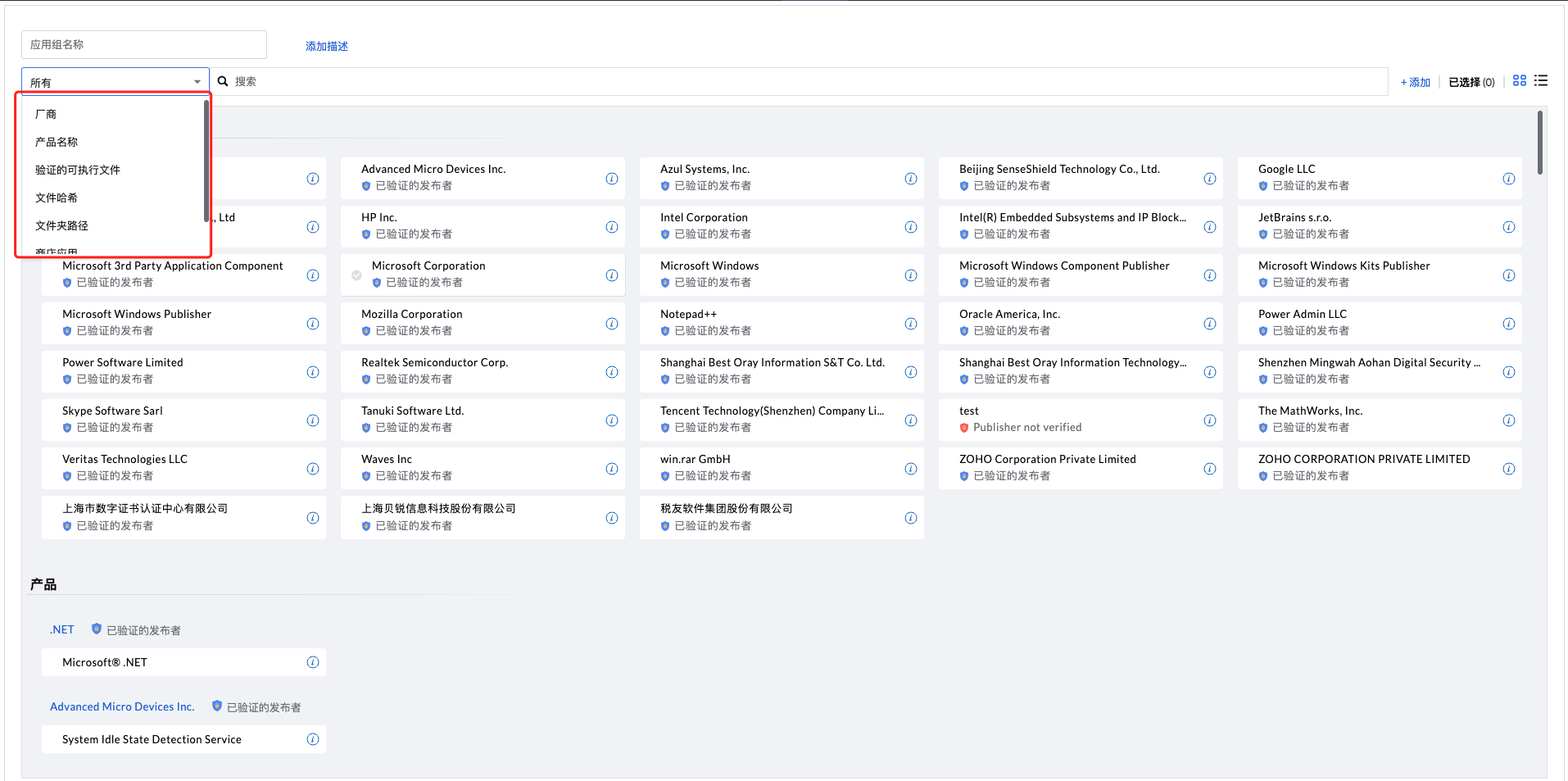Screen dimensions: 1568x781
Task: Open info icon for Waves Inc card
Action: coord(612,469)
